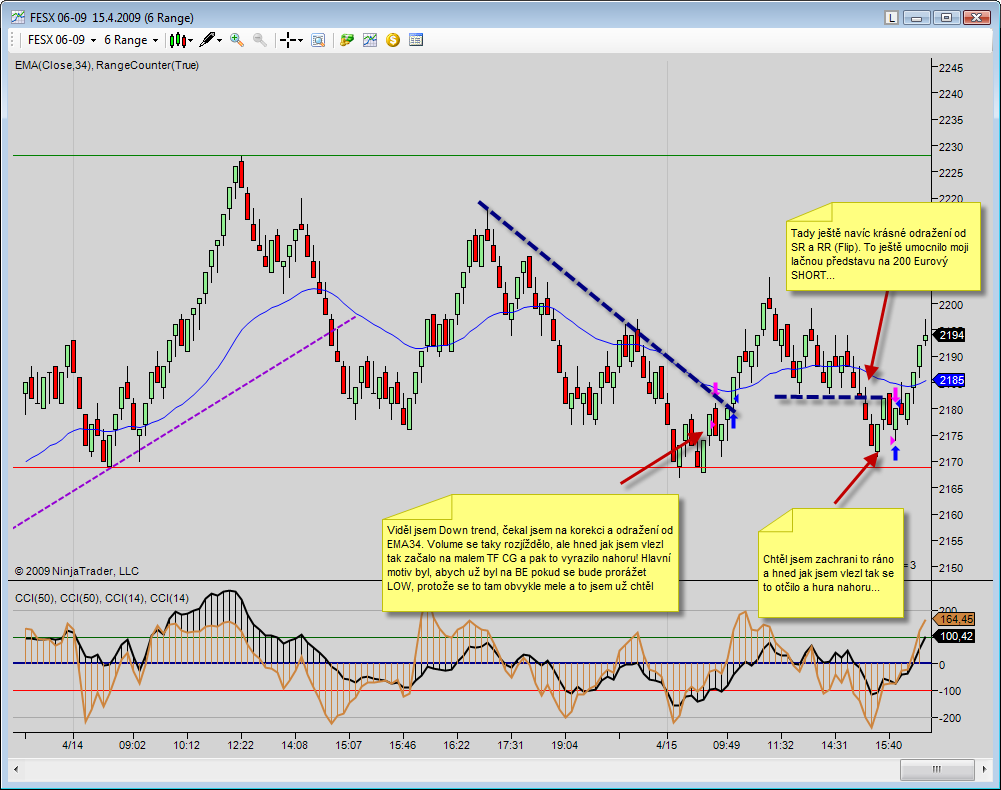Open the chart properties table icon

point(416,40)
